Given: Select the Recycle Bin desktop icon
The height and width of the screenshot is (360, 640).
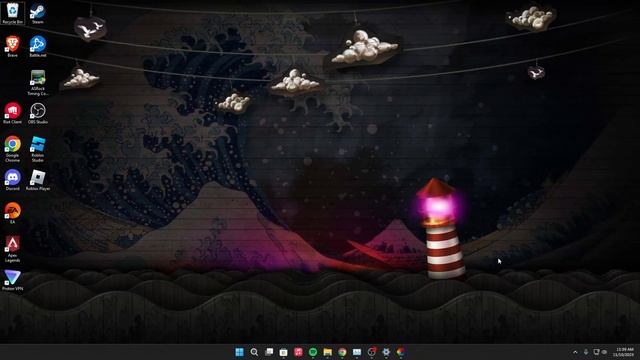Looking at the screenshot, I should click(13, 13).
